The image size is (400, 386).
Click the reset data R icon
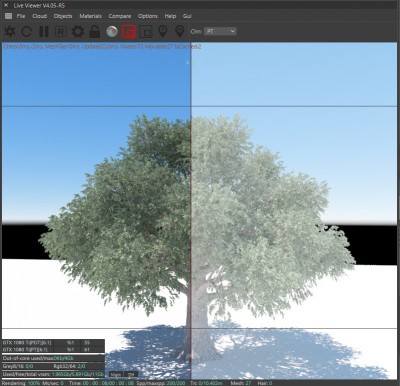click(x=61, y=31)
